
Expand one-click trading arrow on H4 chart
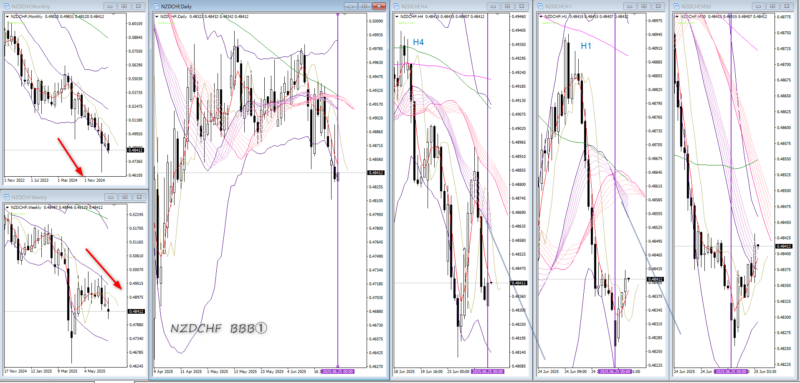click(x=396, y=16)
